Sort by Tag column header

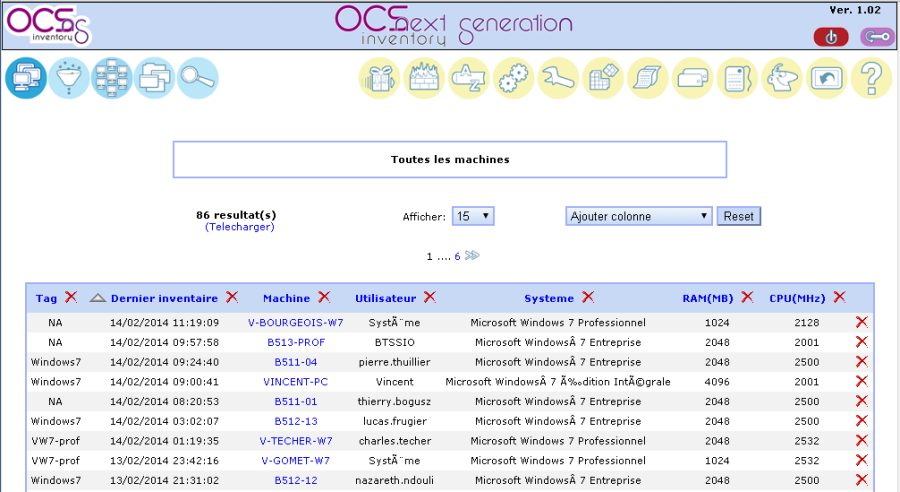46,299
